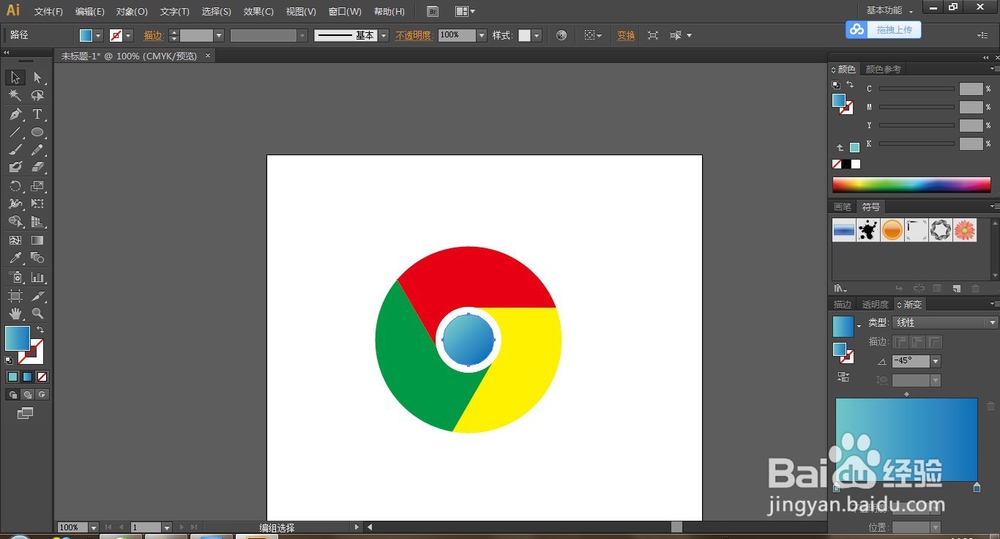
Task: Enable Draw Inside mode
Action: click(42, 395)
